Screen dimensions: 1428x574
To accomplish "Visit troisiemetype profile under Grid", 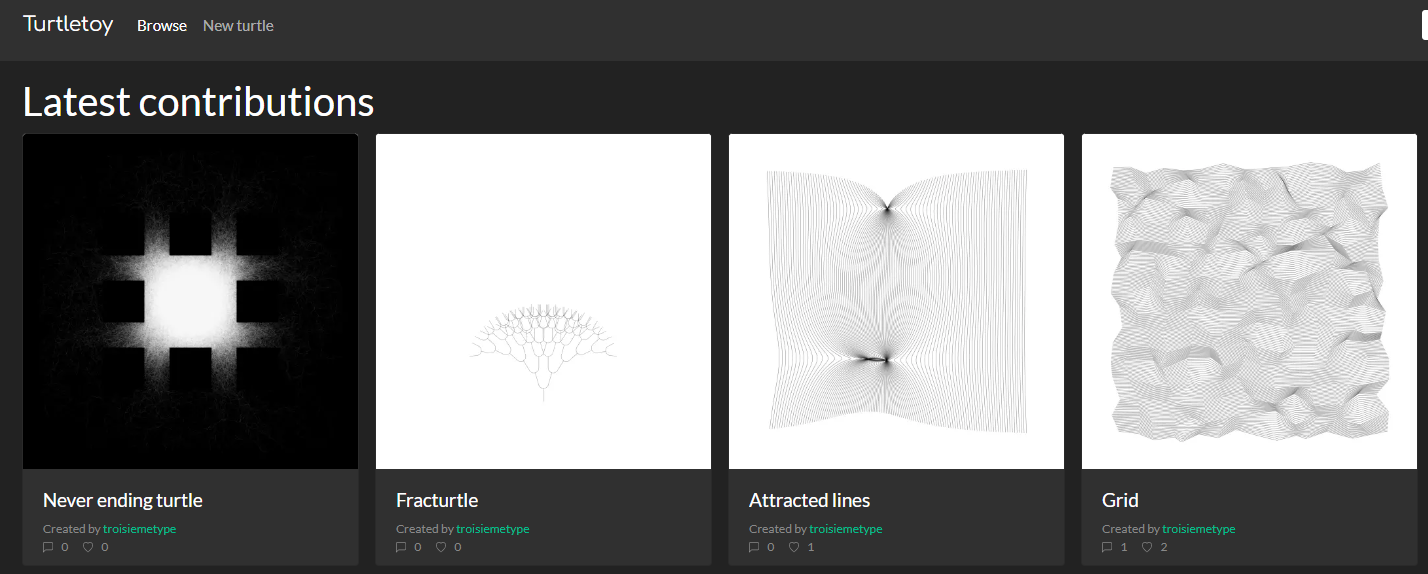I will [x=1198, y=529].
